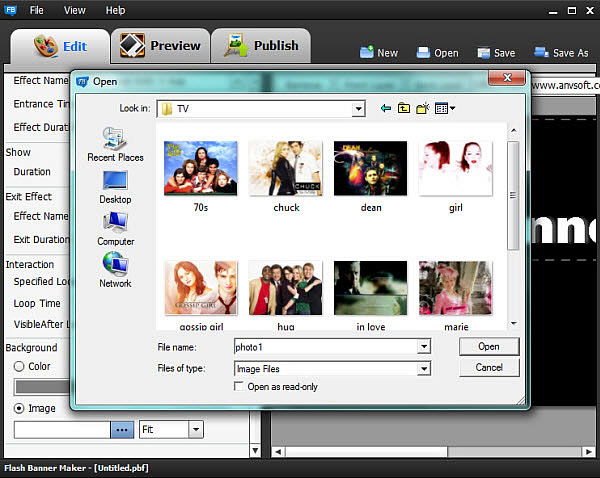Click the Save As toolbar icon
Viewport: 600px width, 478px height.
tap(541, 52)
